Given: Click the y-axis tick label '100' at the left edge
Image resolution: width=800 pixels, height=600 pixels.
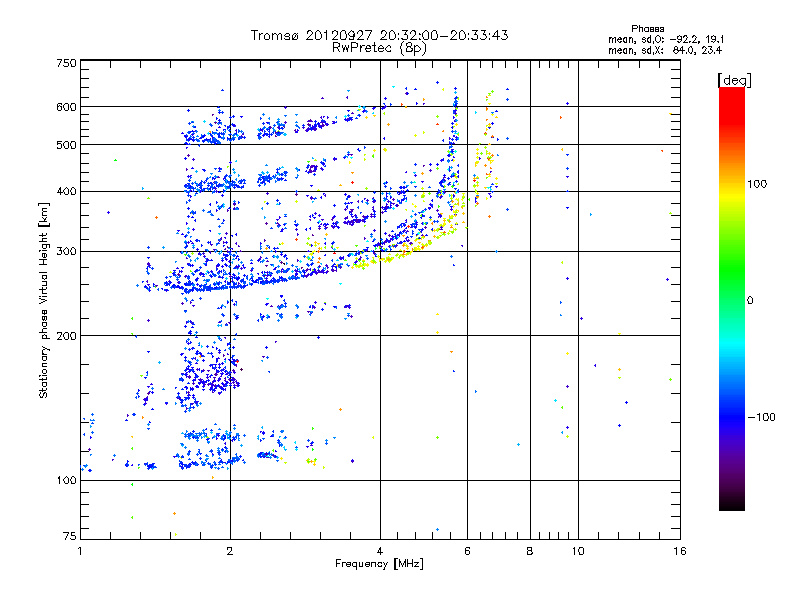Looking at the screenshot, I should tap(66, 480).
